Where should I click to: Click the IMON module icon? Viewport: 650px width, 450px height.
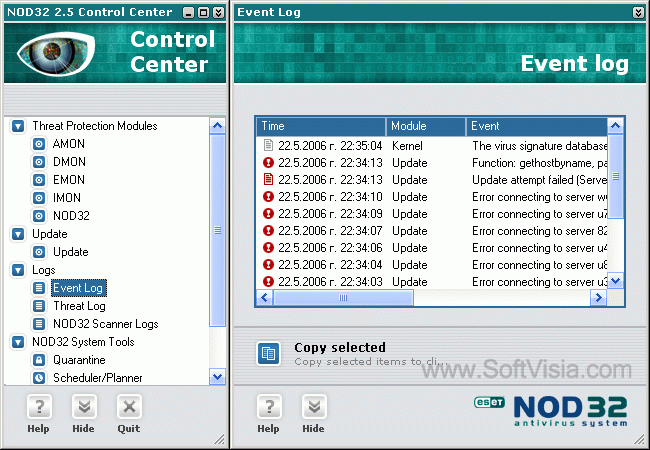pyautogui.click(x=39, y=198)
